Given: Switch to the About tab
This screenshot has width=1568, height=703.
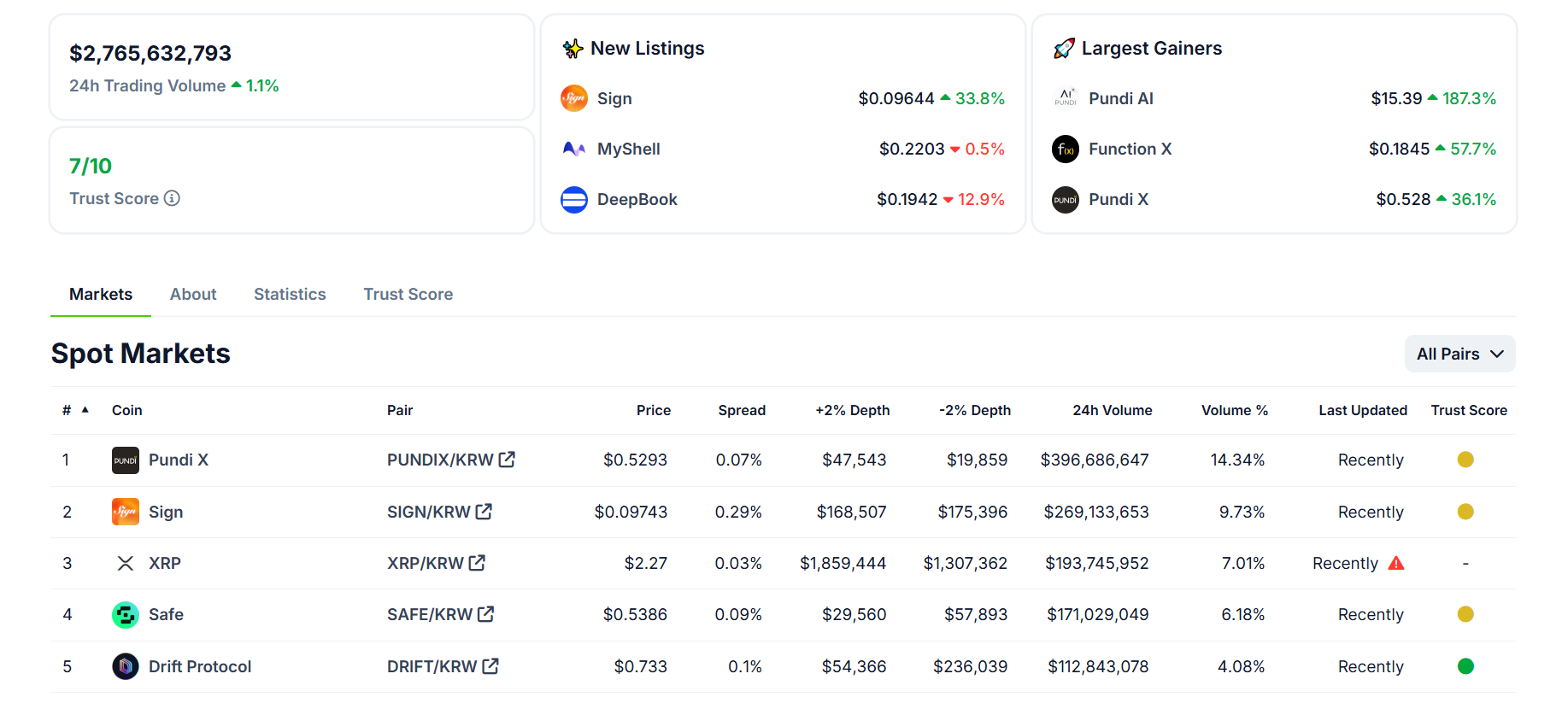Looking at the screenshot, I should click(x=193, y=294).
